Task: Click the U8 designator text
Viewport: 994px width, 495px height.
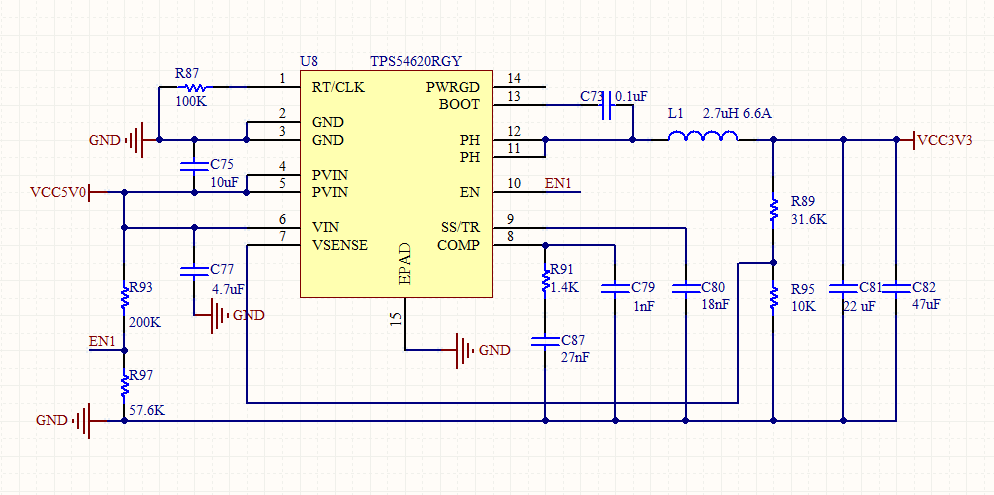Action: click(x=309, y=61)
